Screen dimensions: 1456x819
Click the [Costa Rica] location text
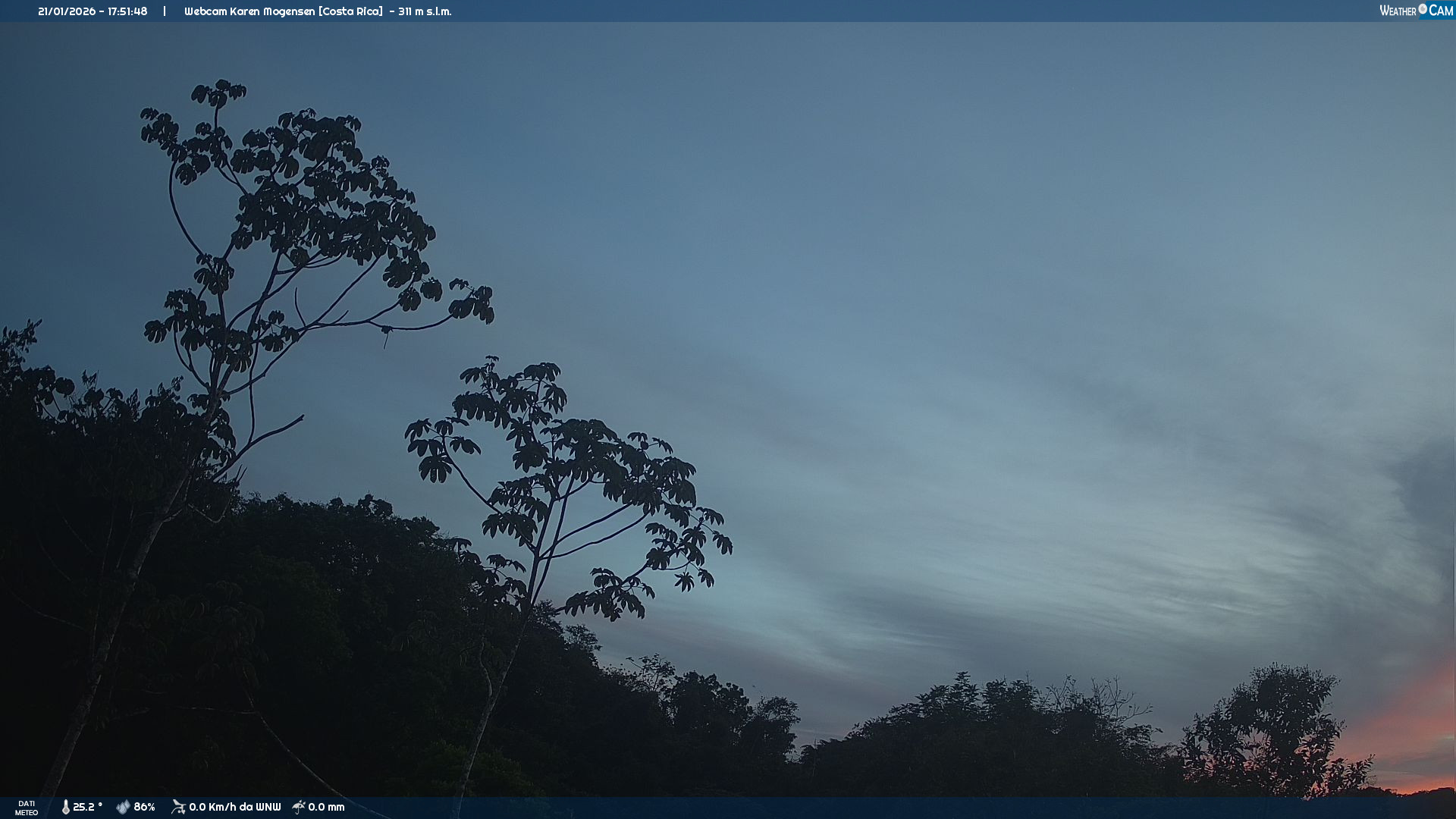pyautogui.click(x=350, y=11)
